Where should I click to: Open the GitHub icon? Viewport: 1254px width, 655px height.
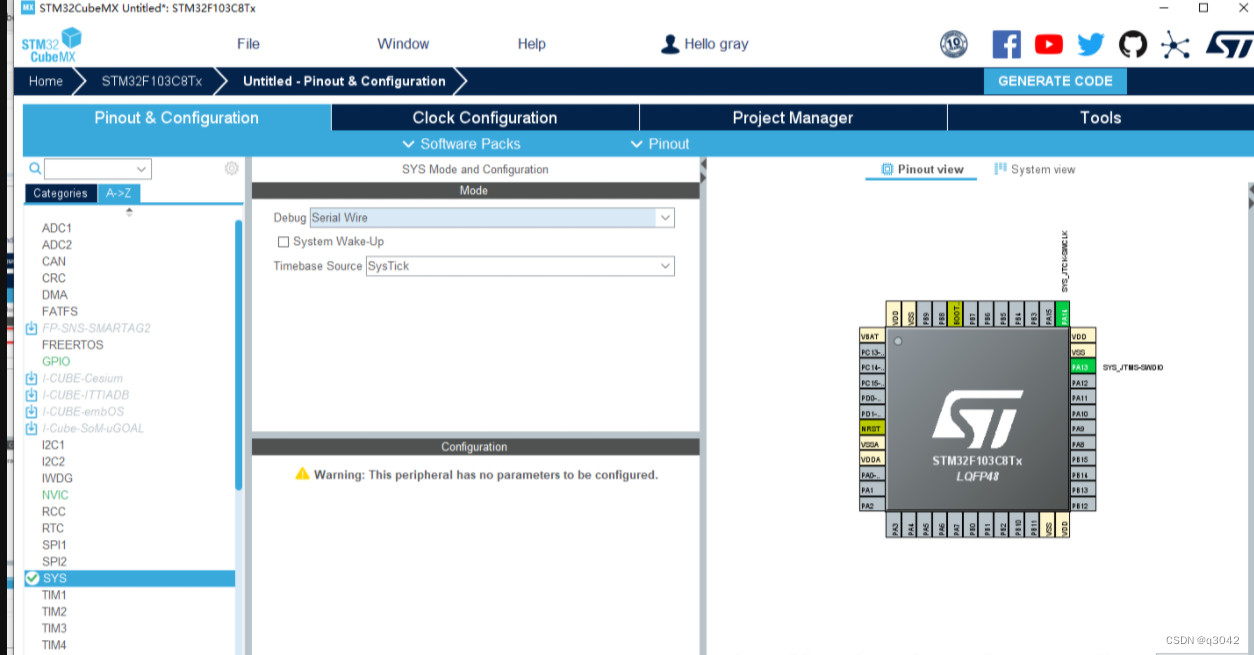(x=1133, y=44)
